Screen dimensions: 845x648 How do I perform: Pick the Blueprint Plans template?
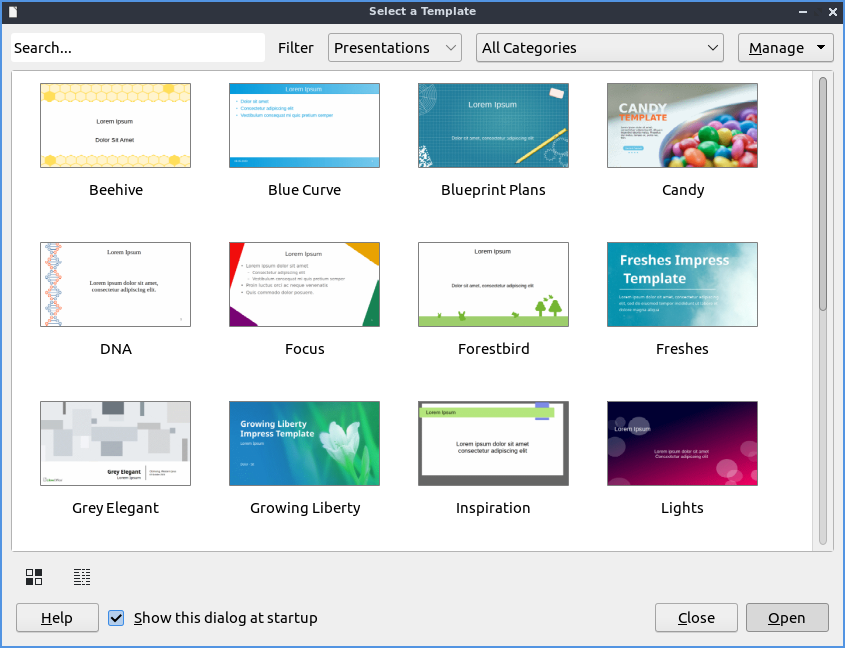point(493,125)
